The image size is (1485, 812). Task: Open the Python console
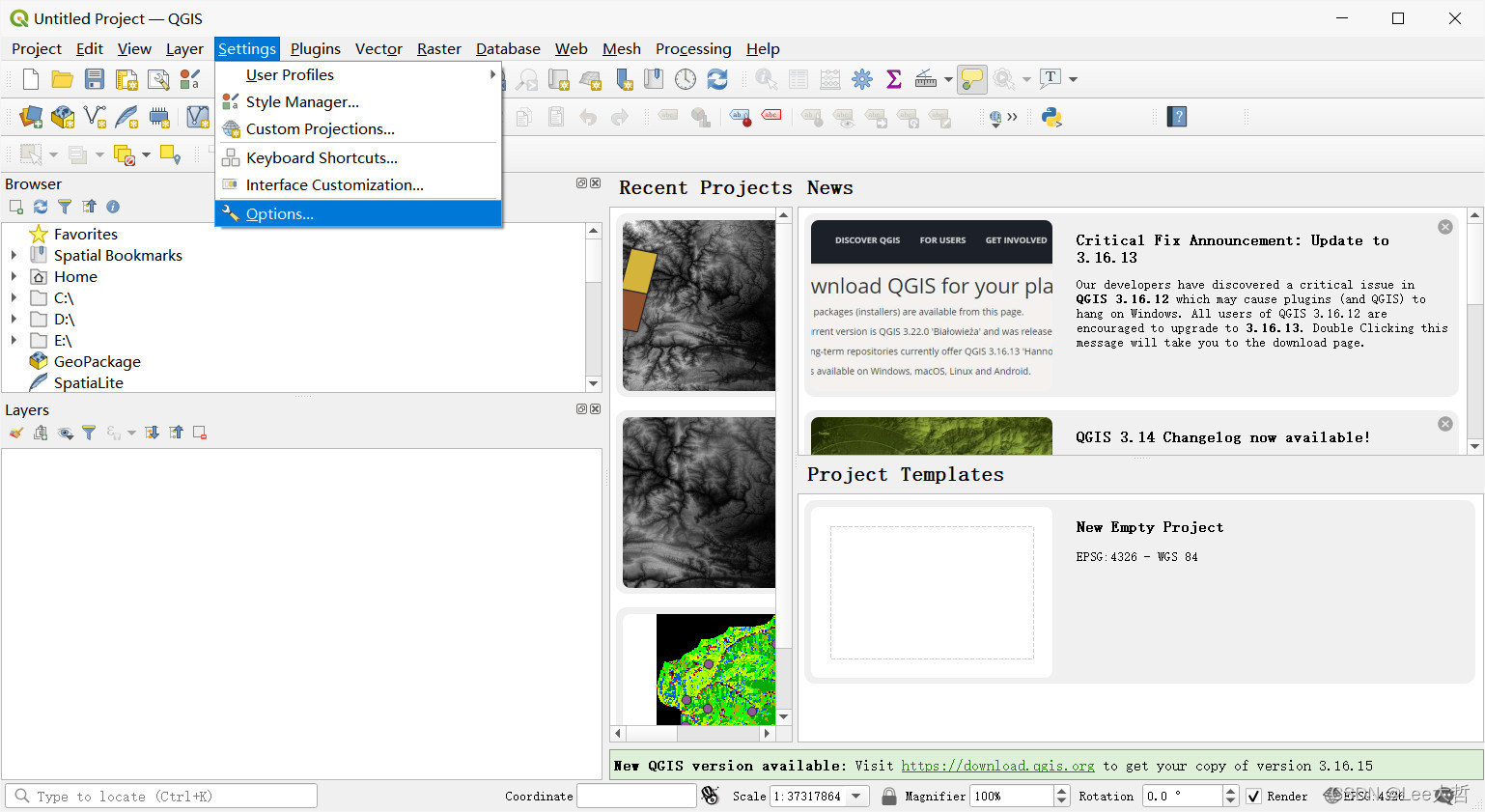coord(1051,117)
